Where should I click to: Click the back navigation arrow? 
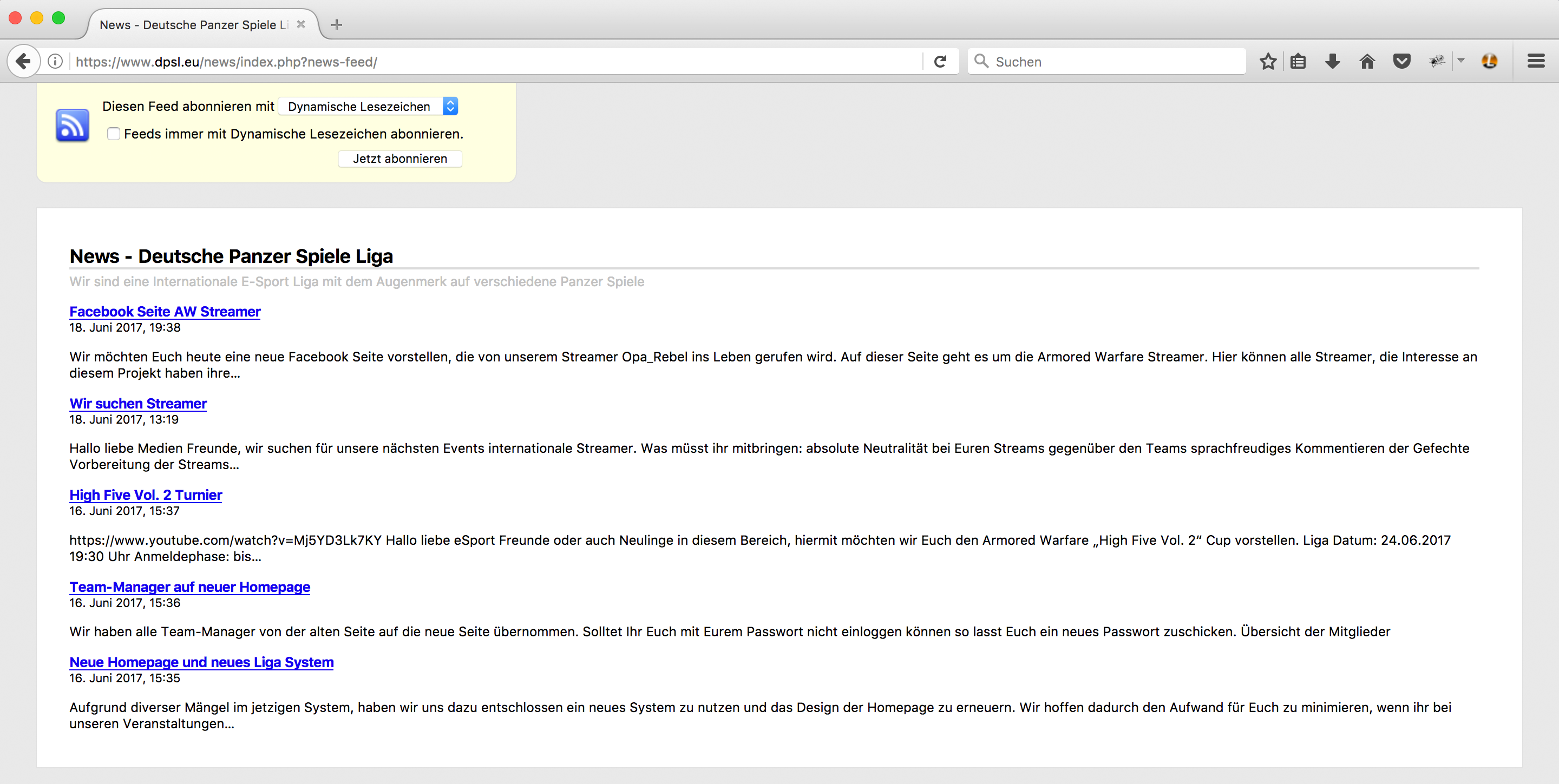point(23,61)
